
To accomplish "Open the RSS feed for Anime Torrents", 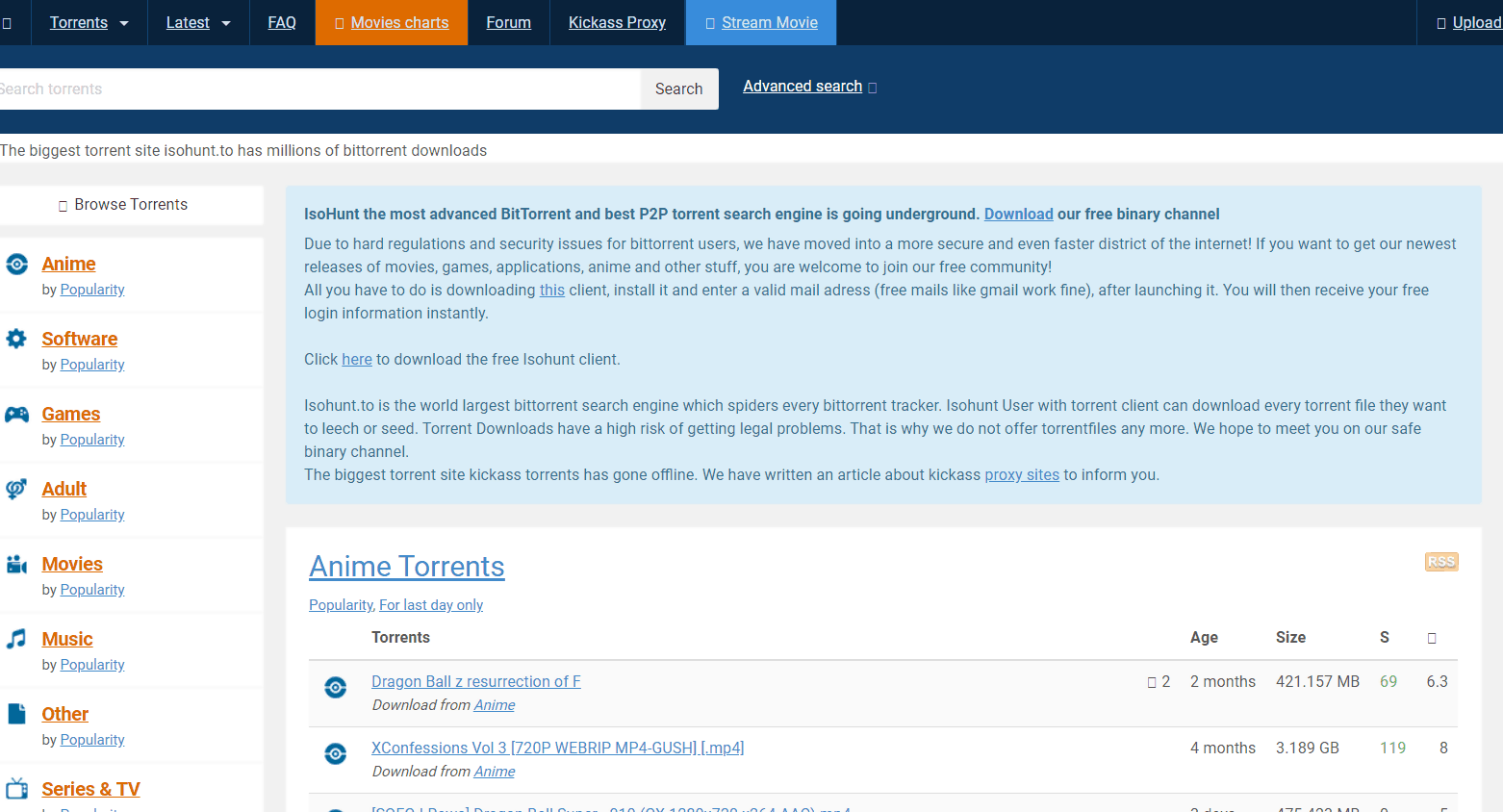I will tap(1440, 562).
